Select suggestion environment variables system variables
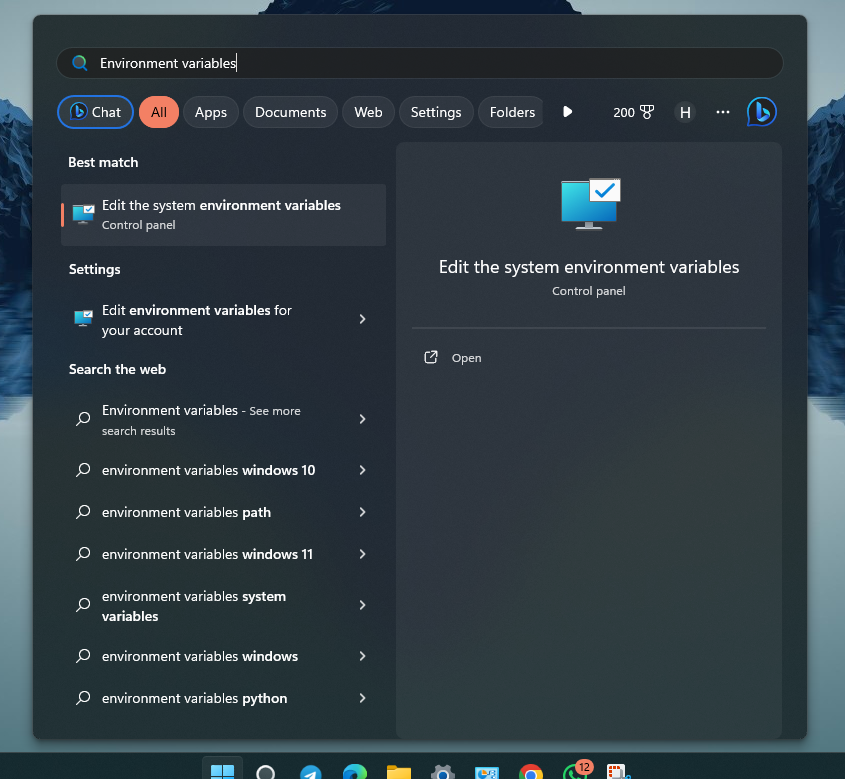The width and height of the screenshot is (845, 779). 224,606
